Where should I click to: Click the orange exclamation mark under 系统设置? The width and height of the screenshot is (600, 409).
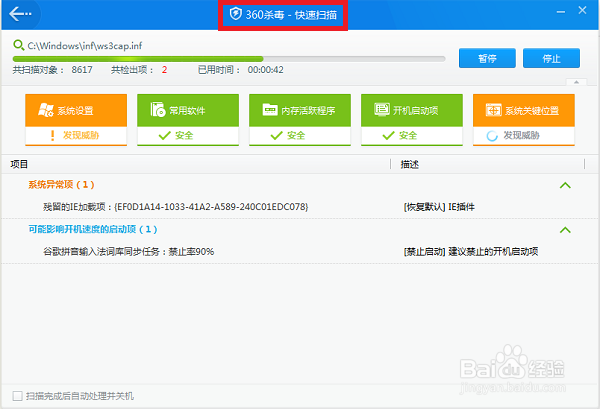(x=52, y=135)
